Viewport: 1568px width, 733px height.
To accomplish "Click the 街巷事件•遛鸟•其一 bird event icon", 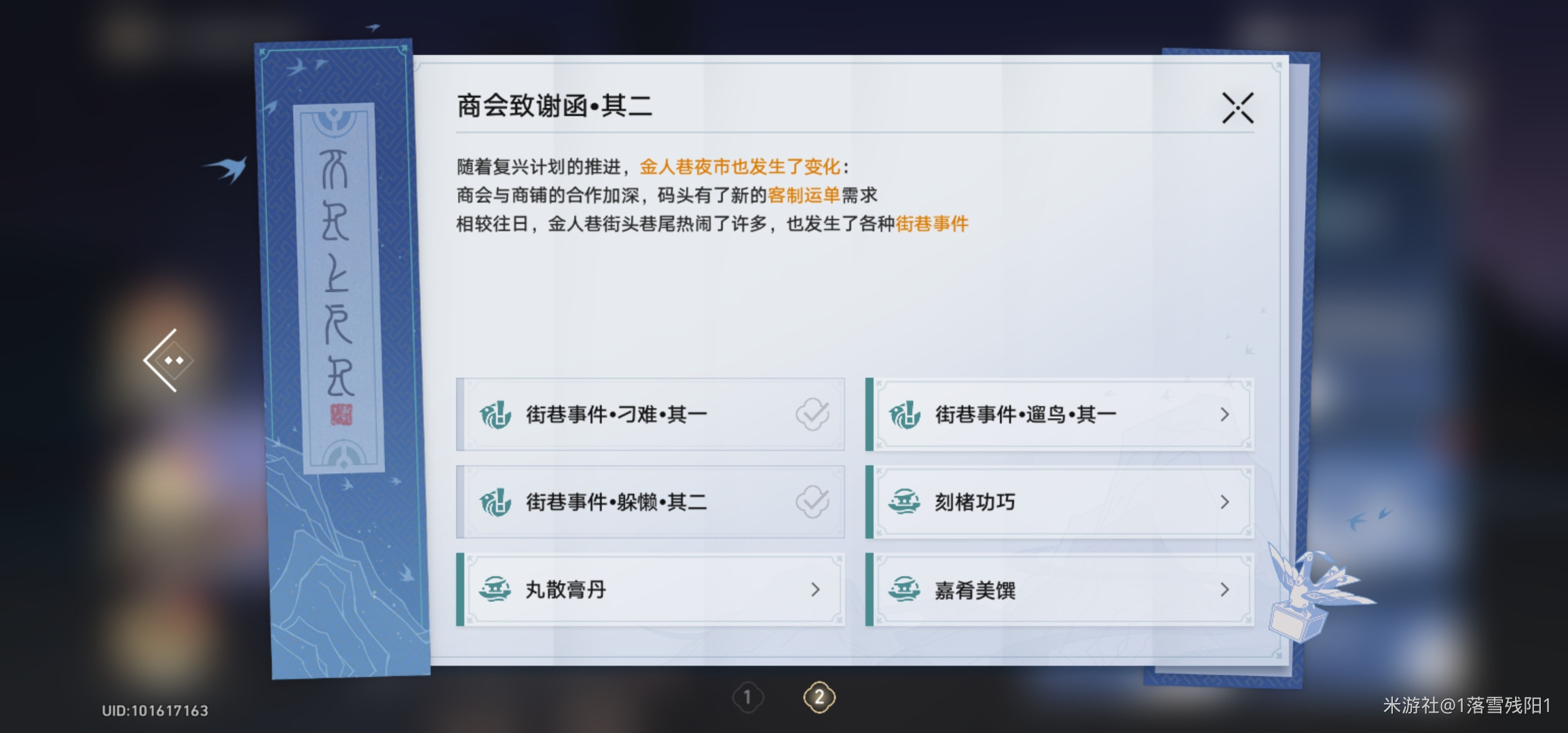I will coord(908,413).
